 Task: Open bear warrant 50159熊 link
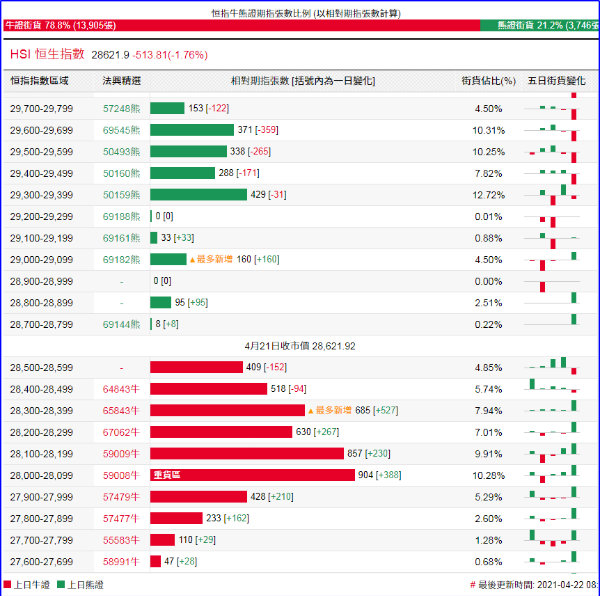[121, 195]
